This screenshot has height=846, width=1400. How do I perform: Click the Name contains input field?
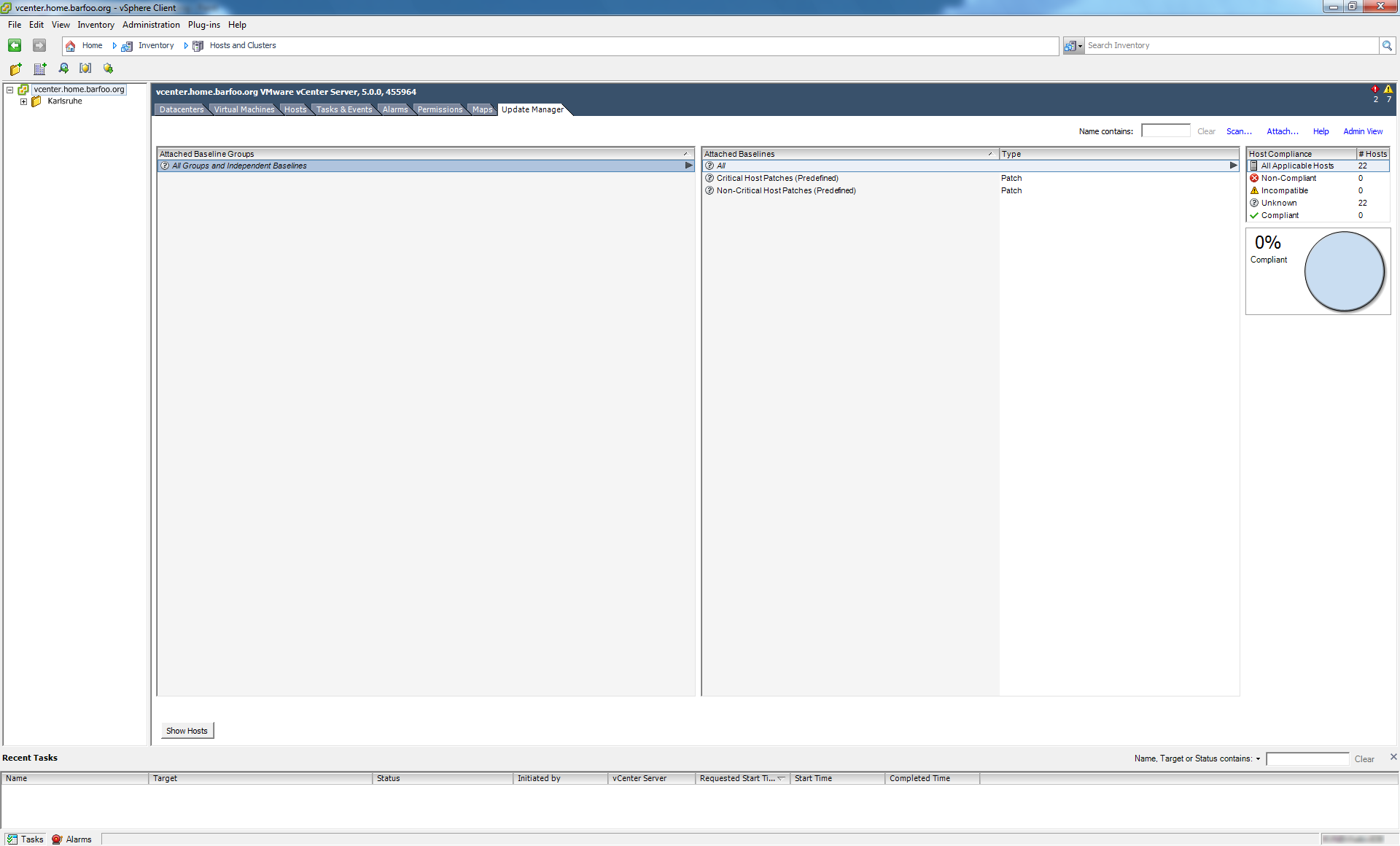(1165, 131)
